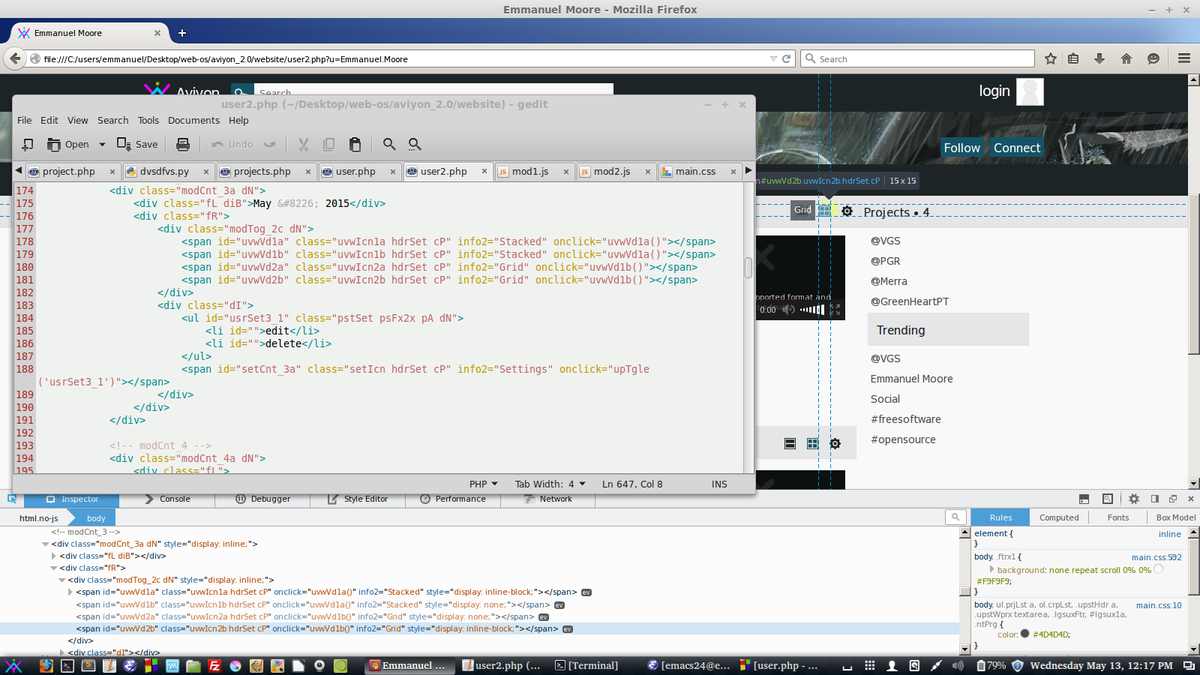Screen dimensions: 1200x675
Task: Toggle media player fullscreen icon
Action: click(x=836, y=310)
